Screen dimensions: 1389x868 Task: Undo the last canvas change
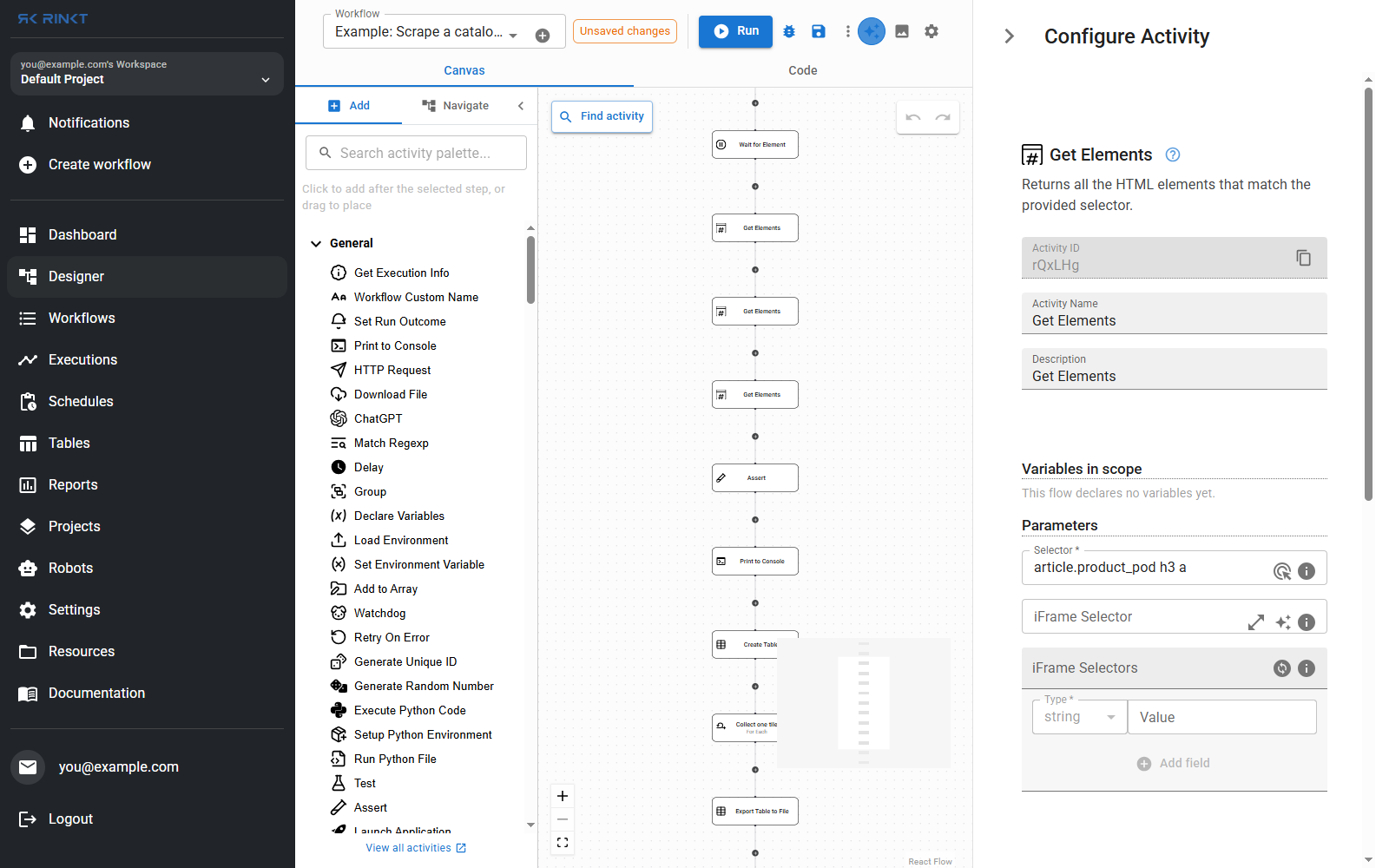[x=913, y=117]
